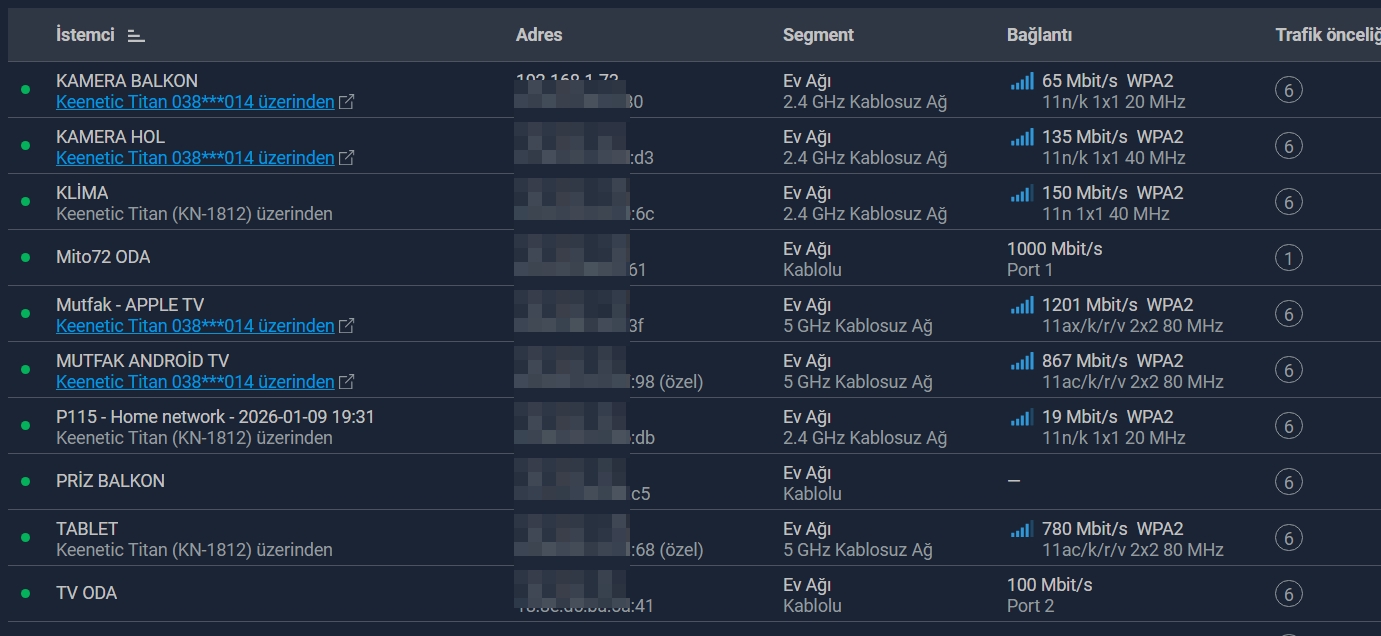Open Keenetic Titan link under KAMERA BALKON
The image size is (1381, 636).
[195, 102]
